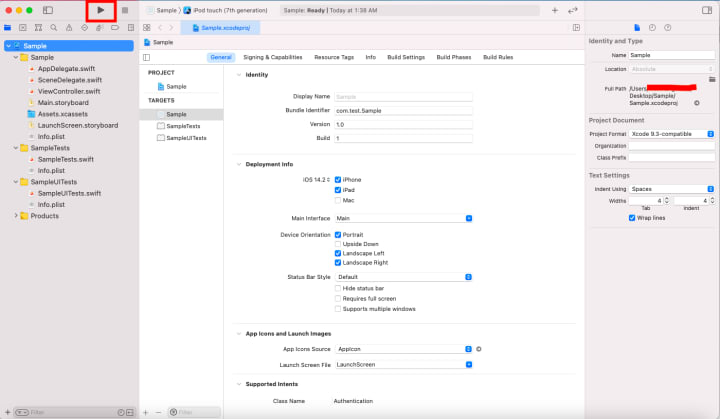The height and width of the screenshot is (419, 720).
Task: Uncheck the iPhone device checkbox
Action: (338, 180)
